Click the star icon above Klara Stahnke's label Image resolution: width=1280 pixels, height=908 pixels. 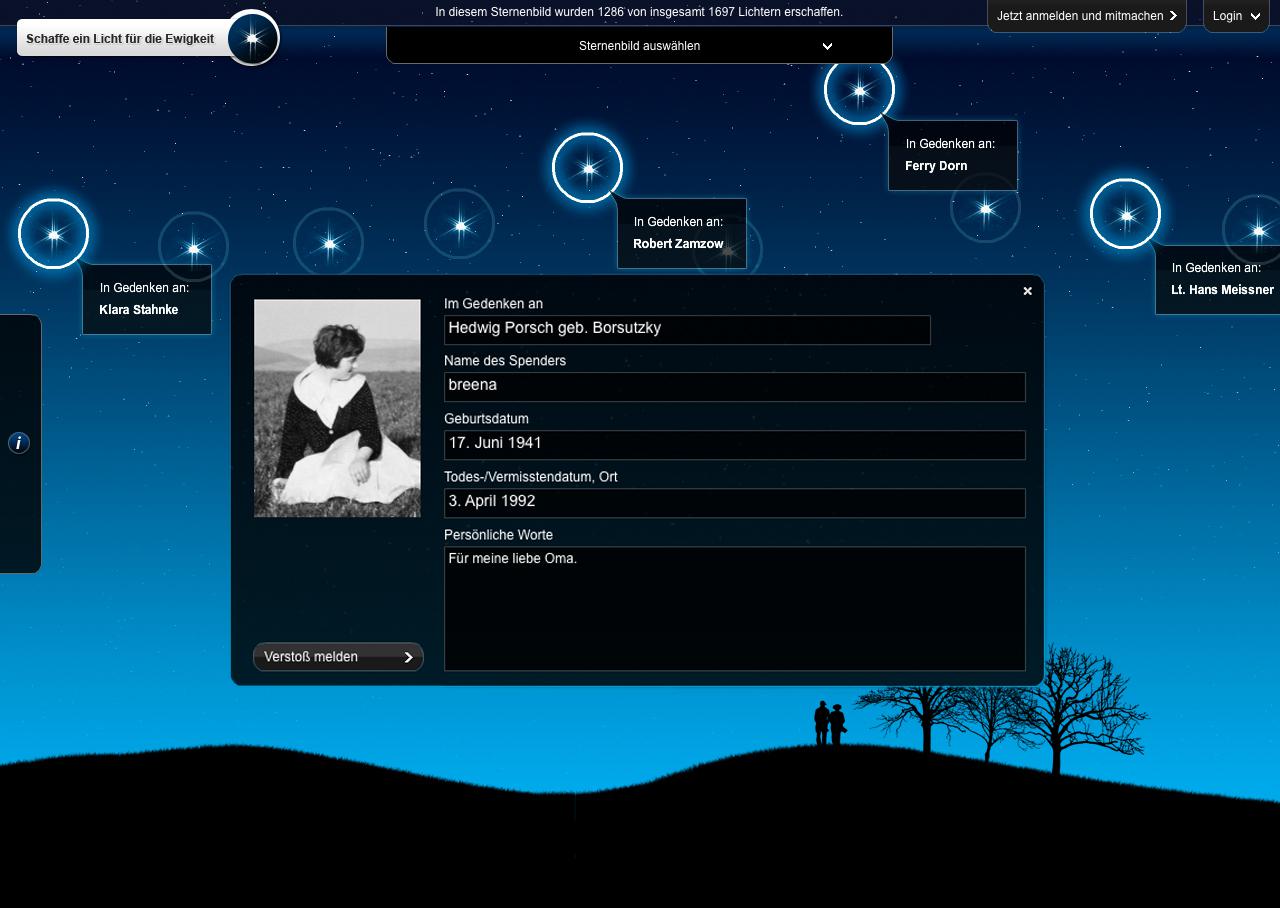pos(54,234)
